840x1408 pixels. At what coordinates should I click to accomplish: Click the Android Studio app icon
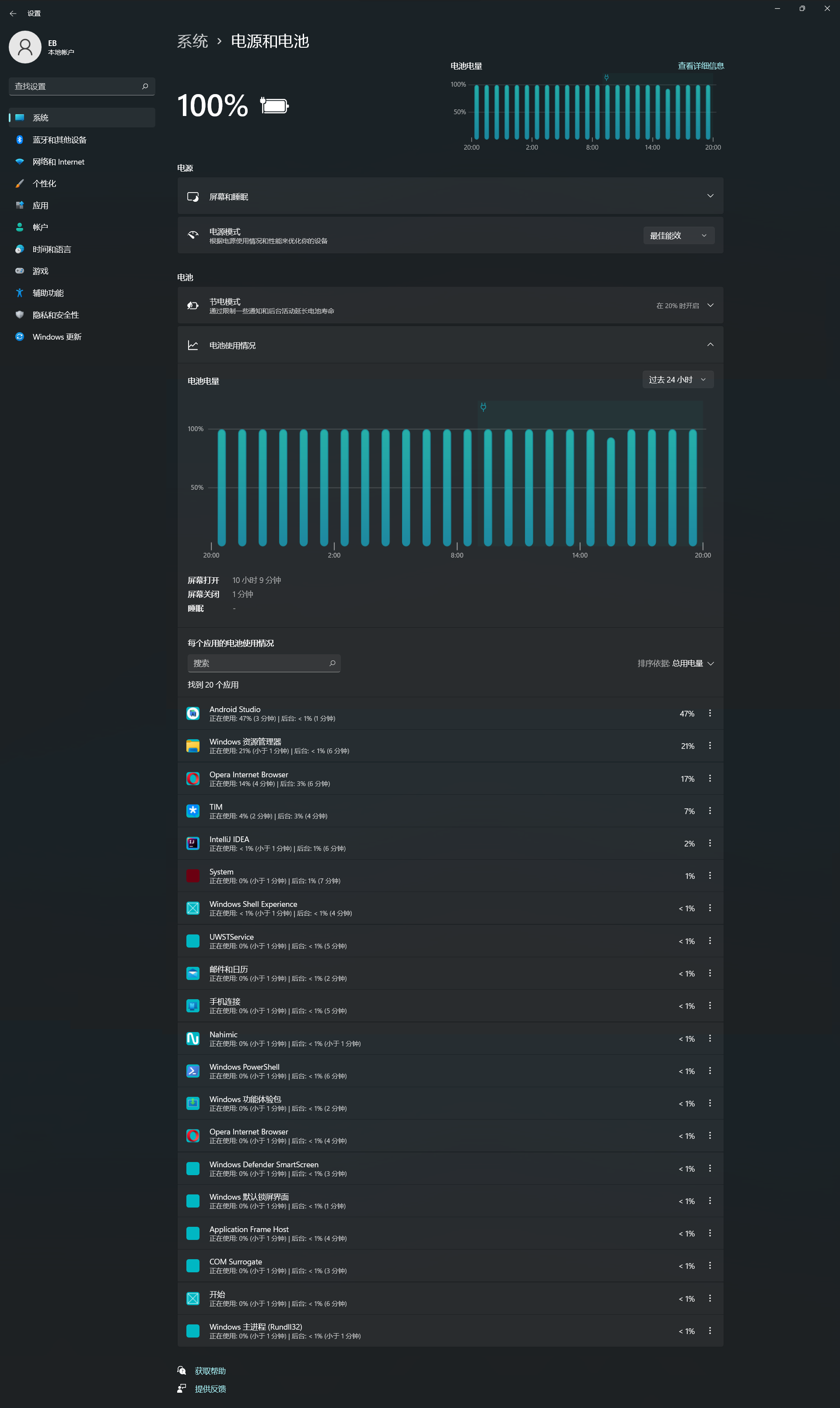pos(194,714)
